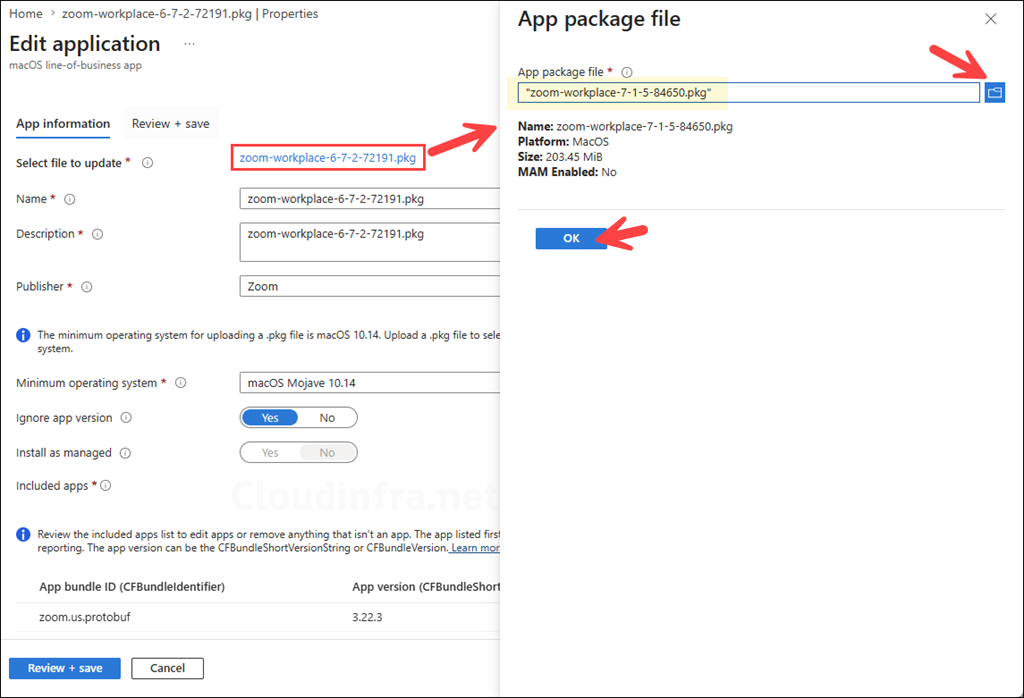Click OK in App package file panel

pyautogui.click(x=571, y=238)
